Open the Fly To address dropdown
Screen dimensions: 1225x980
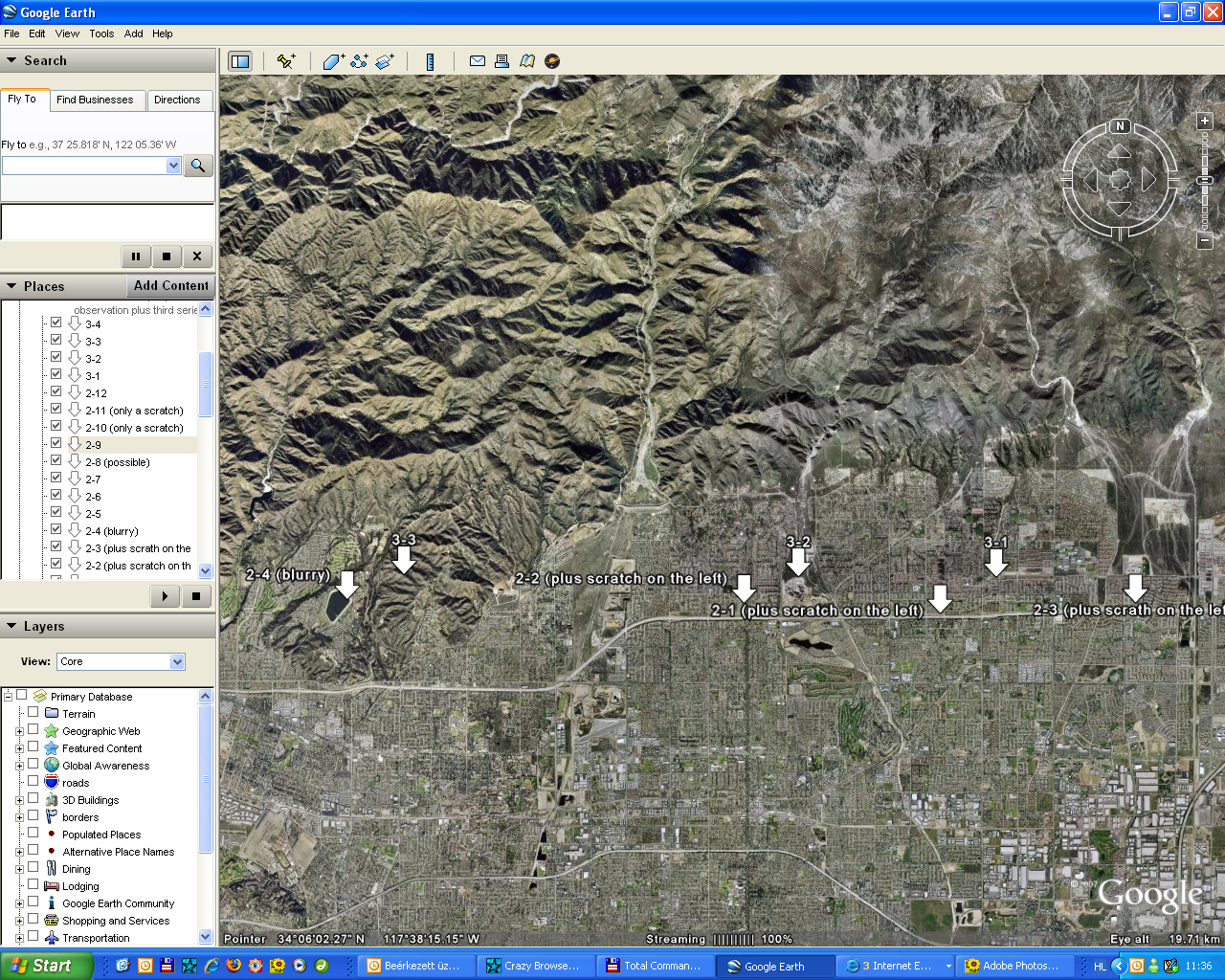[173, 166]
